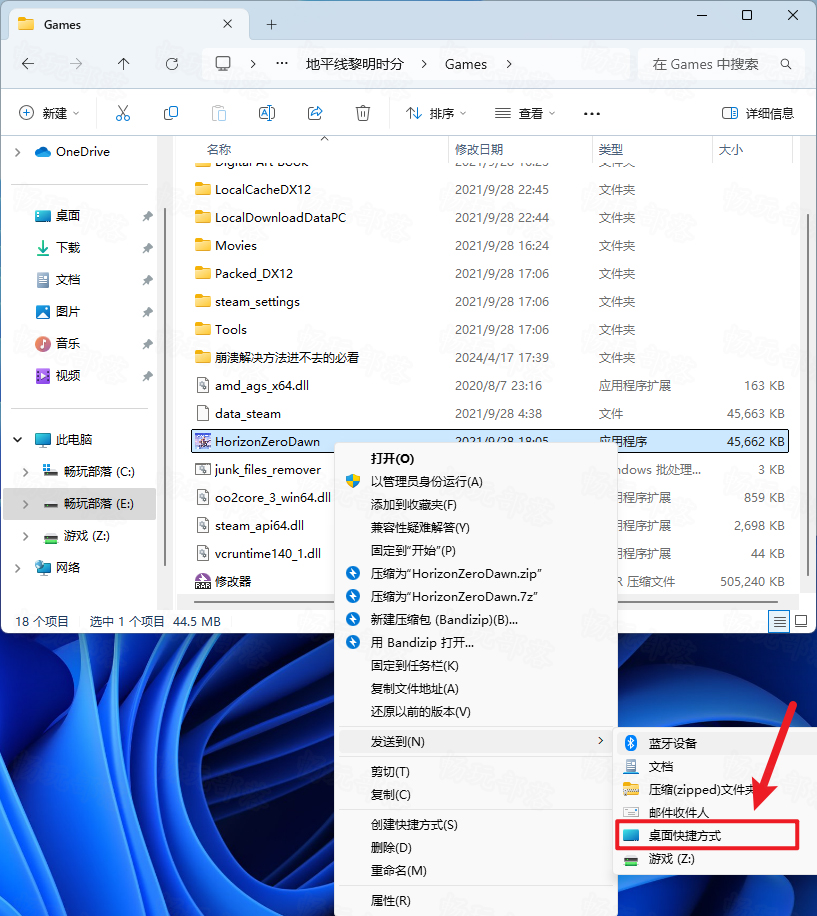Add a new tab with plus button
The width and height of the screenshot is (817, 916).
[272, 25]
